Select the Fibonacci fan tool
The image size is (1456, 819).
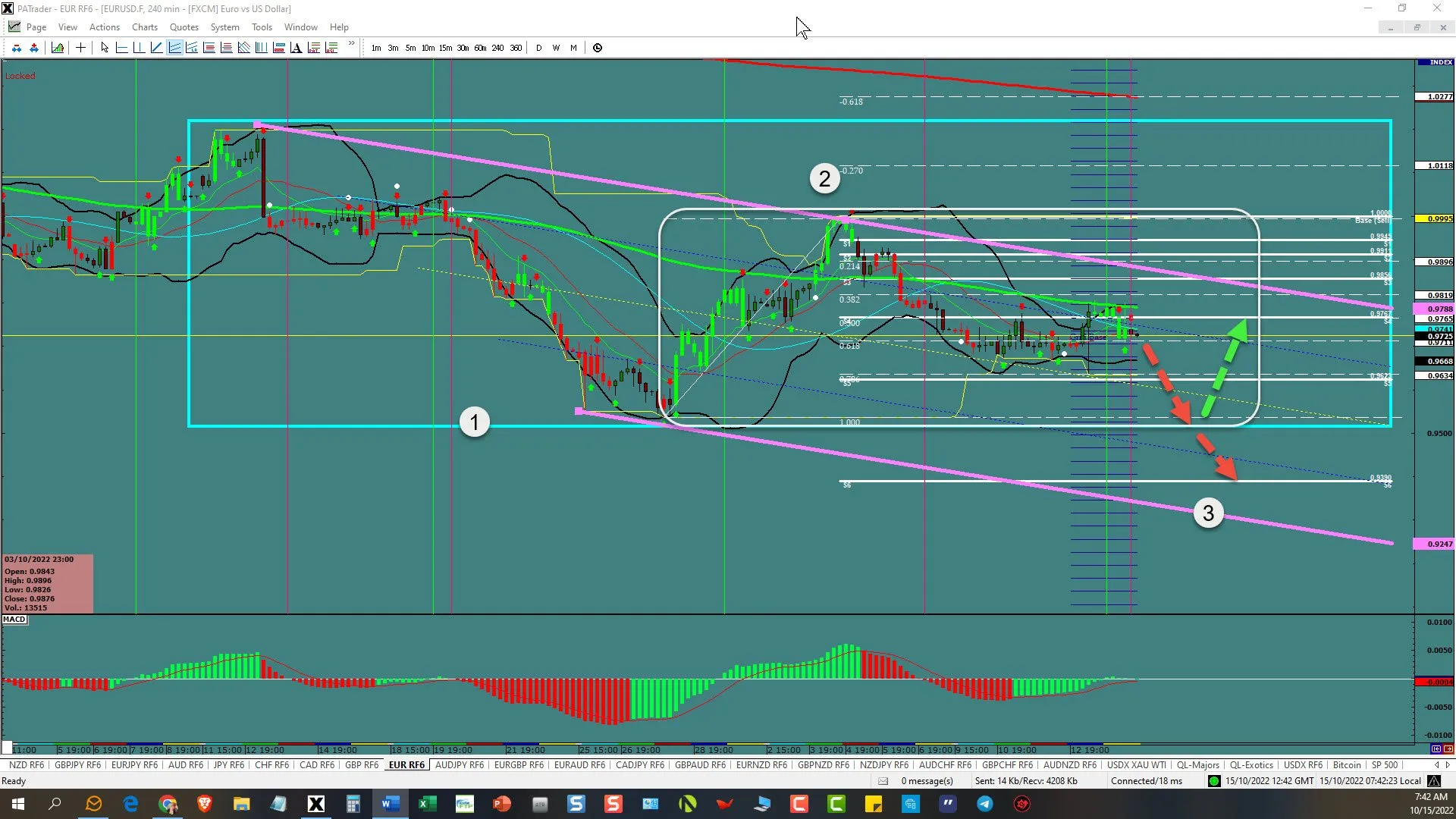[x=243, y=48]
